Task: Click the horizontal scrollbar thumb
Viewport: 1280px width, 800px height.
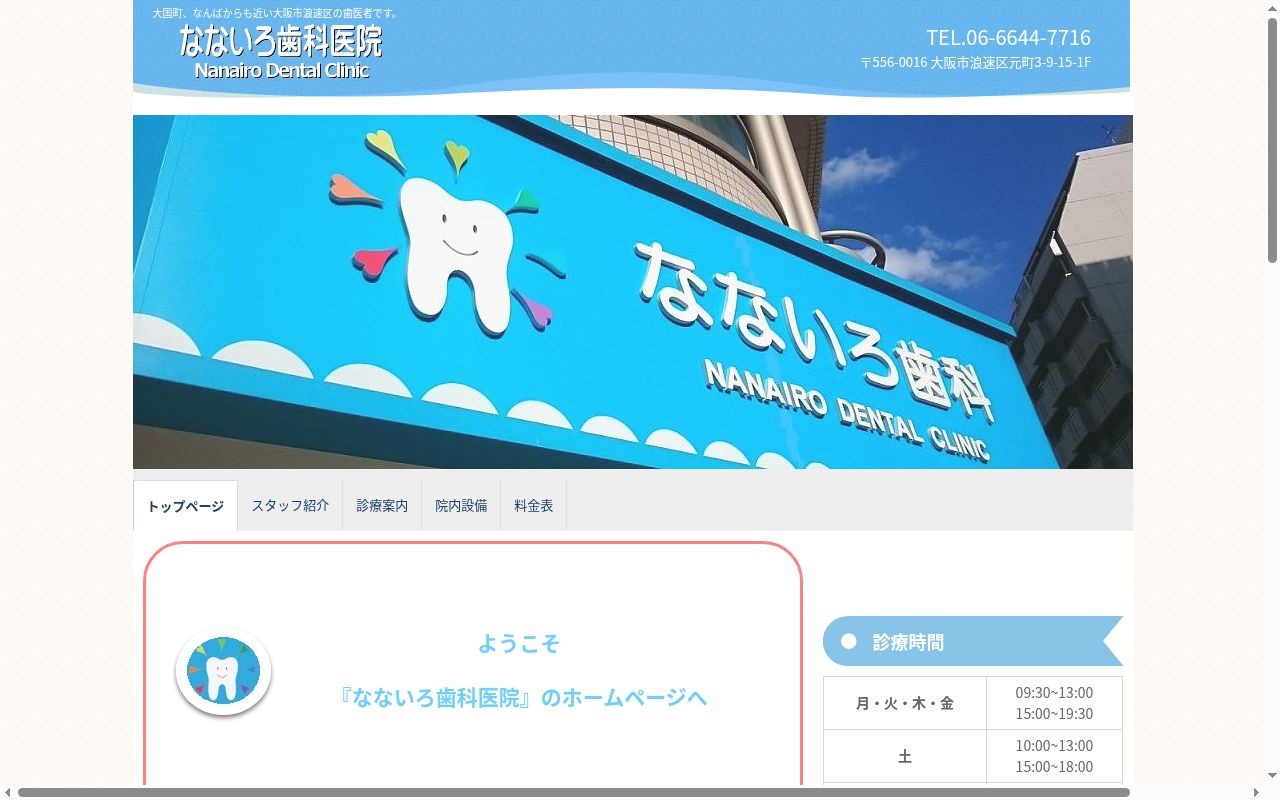Action: (573, 792)
